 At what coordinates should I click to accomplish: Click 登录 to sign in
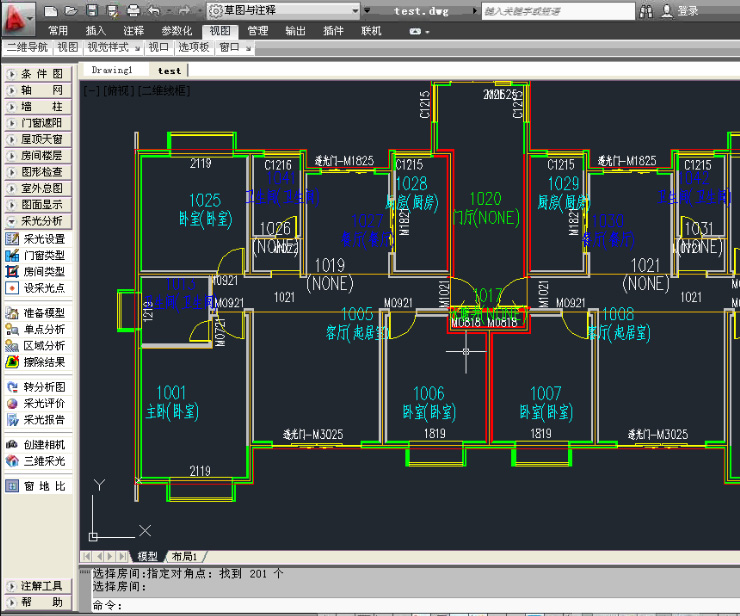point(688,11)
